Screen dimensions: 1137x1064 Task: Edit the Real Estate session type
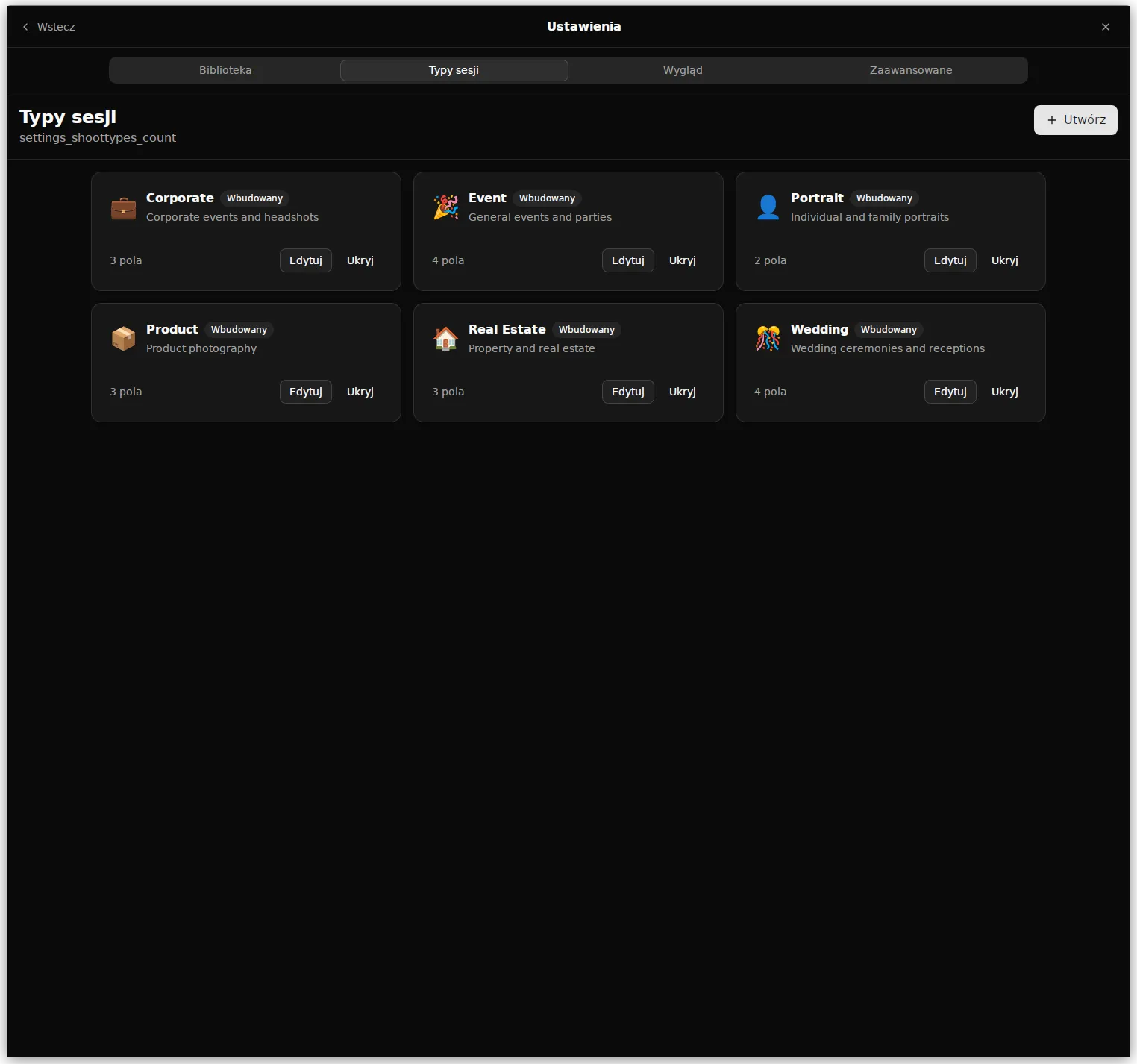[628, 392]
